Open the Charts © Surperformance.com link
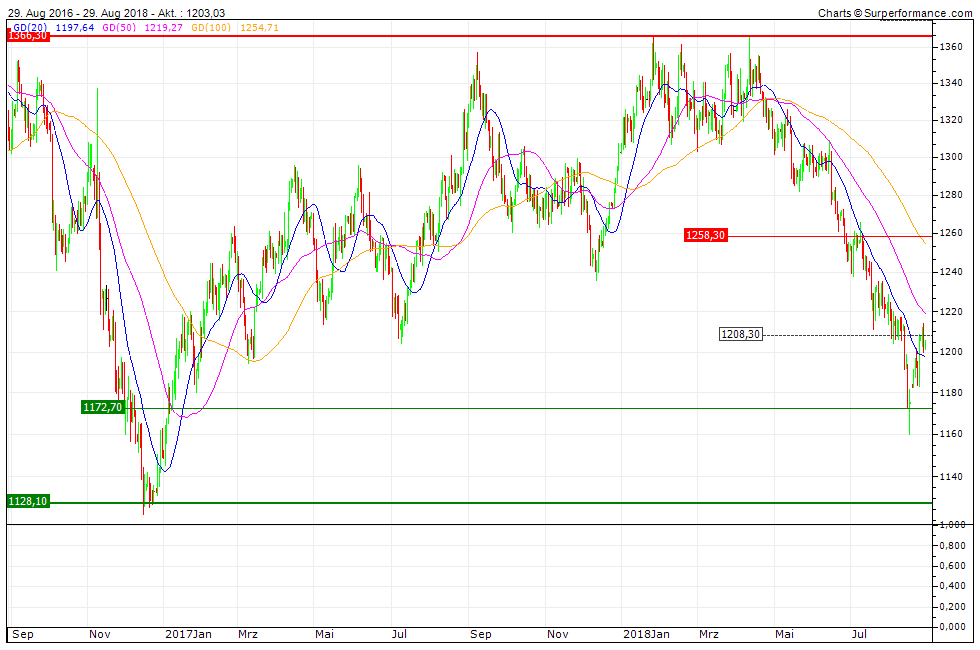 [895, 11]
